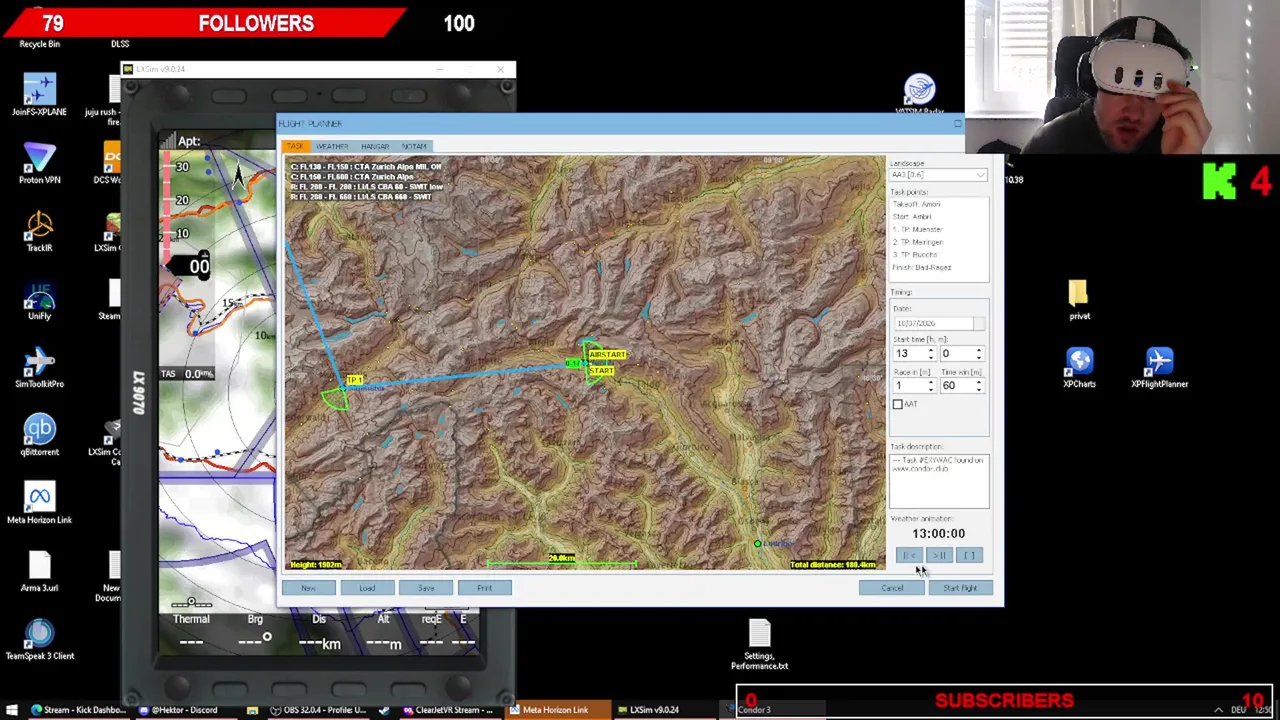Click the Windows Start button
This screenshot has height=720, width=1280.
(12, 710)
